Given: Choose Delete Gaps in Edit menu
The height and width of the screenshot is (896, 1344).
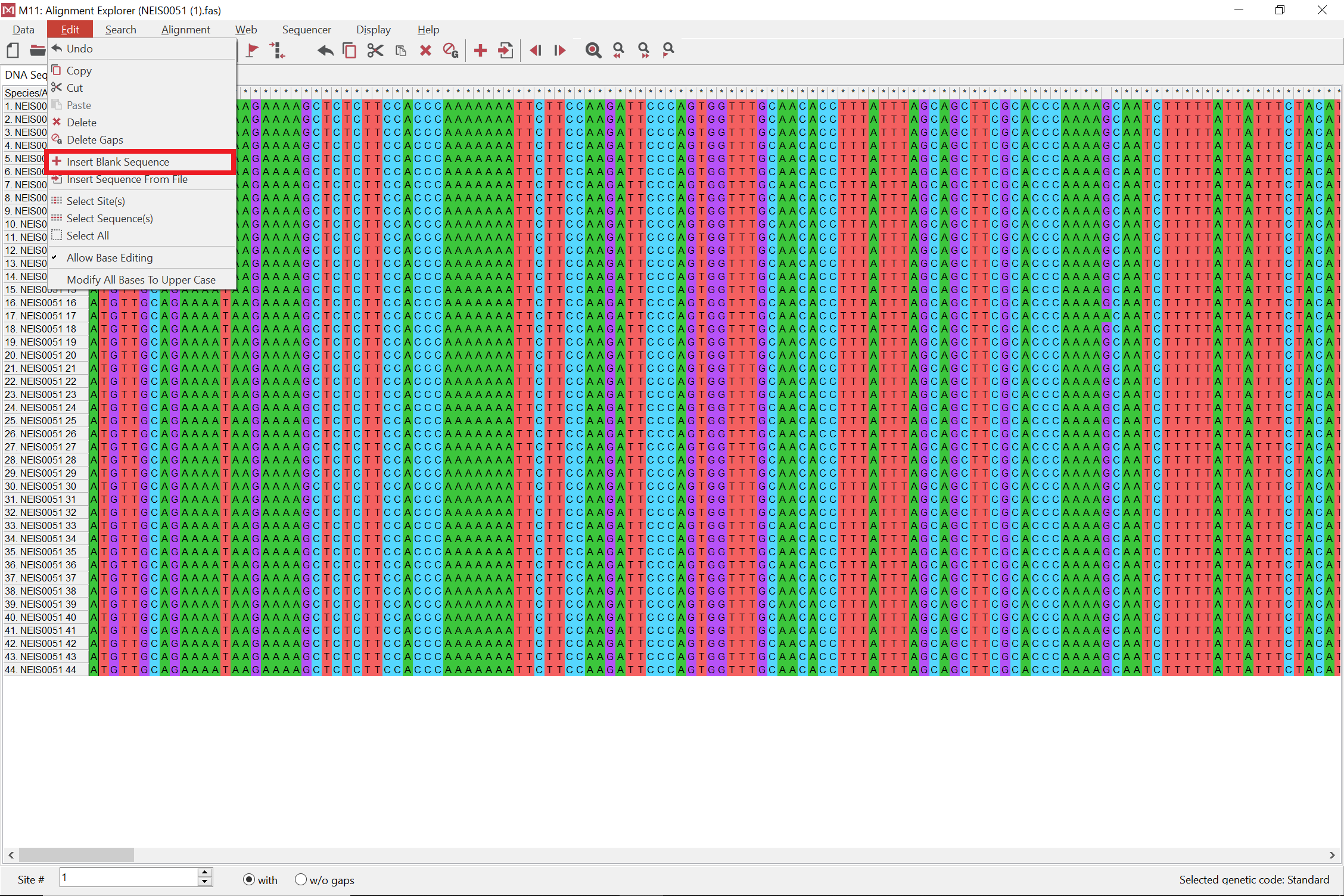Looking at the screenshot, I should click(142, 140).
